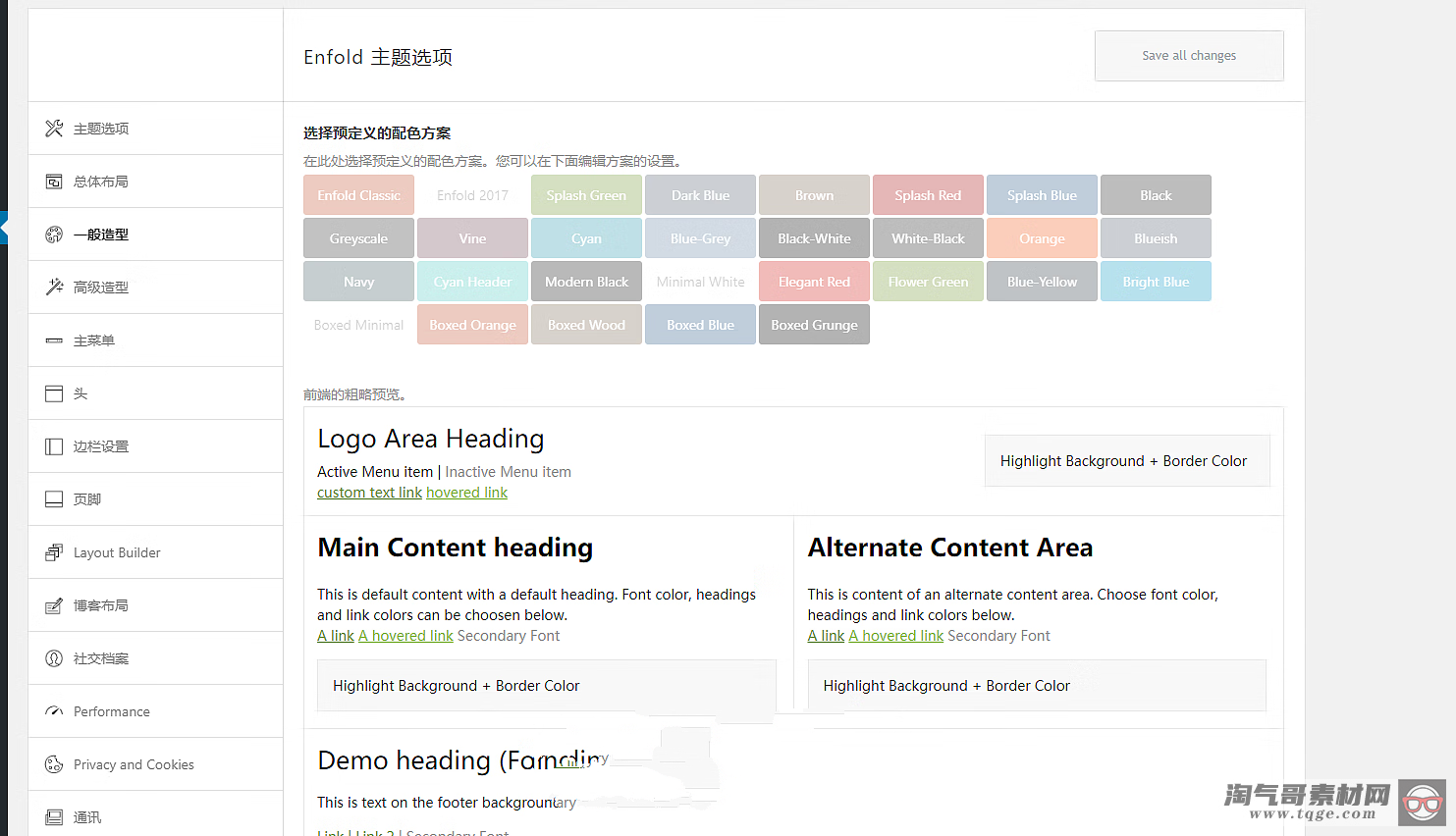Select the Enfold 2017 color scheme
Screen dimensions: 1456x836
click(472, 195)
